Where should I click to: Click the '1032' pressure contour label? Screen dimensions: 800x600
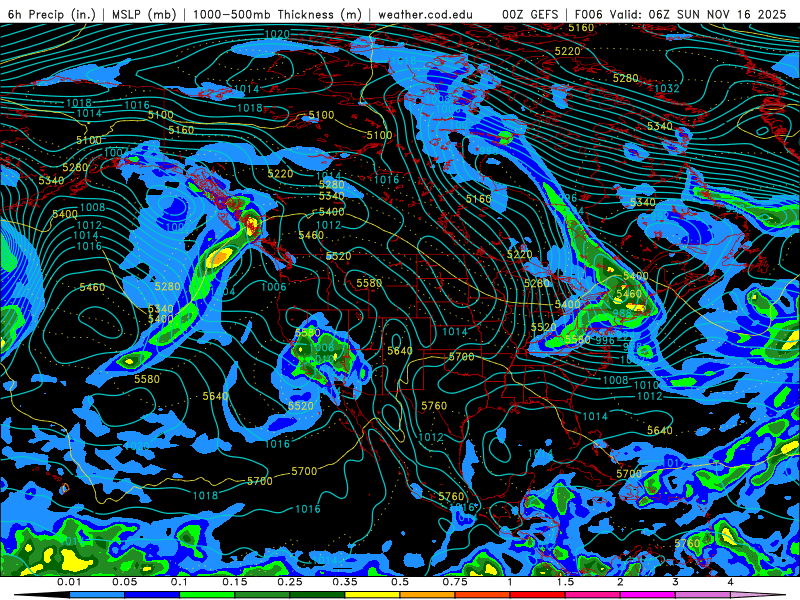pyautogui.click(x=667, y=88)
